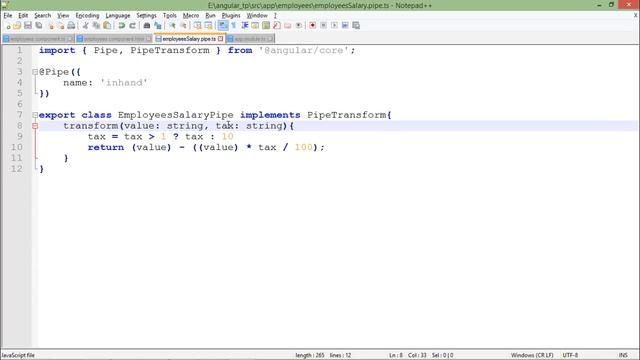The image size is (640, 360).
Task: Switch to employees.component.ts tab
Action: [38, 39]
